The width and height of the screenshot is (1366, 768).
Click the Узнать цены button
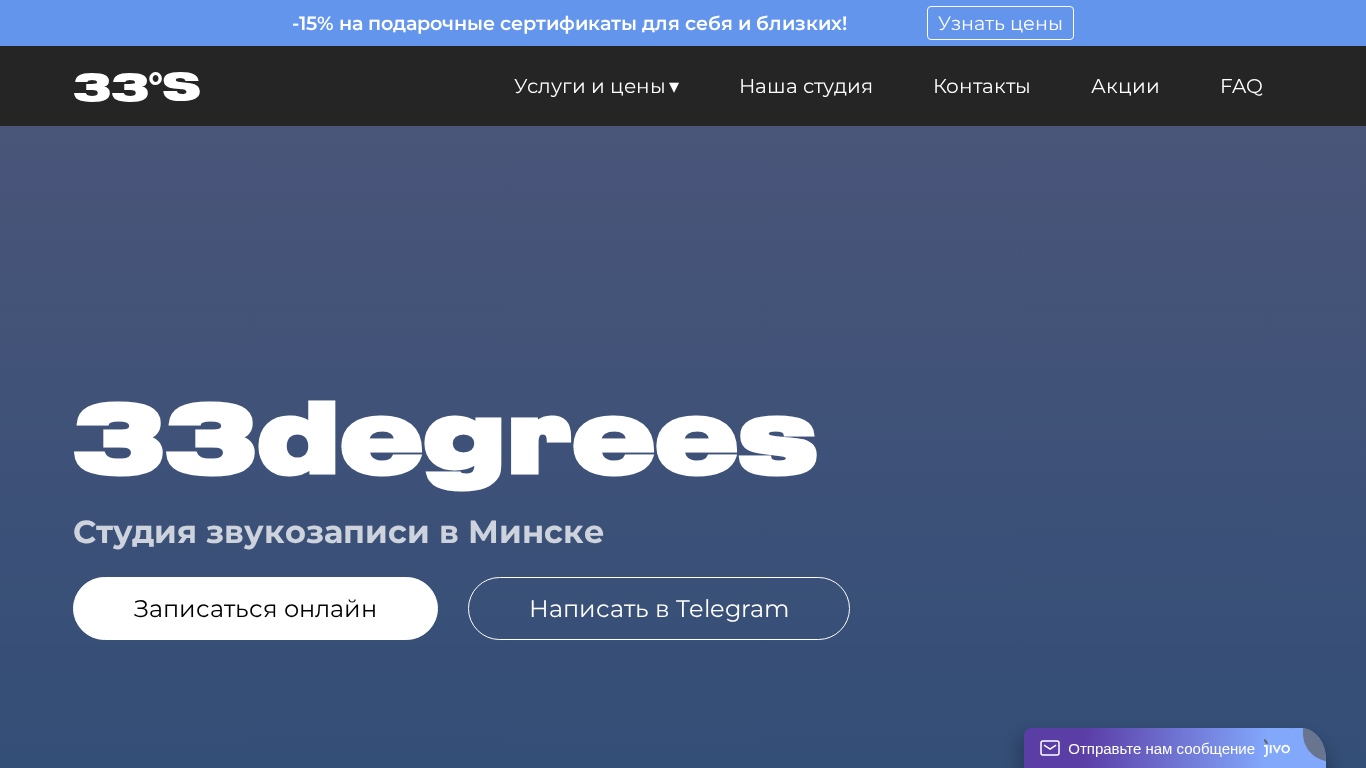[x=1000, y=23]
